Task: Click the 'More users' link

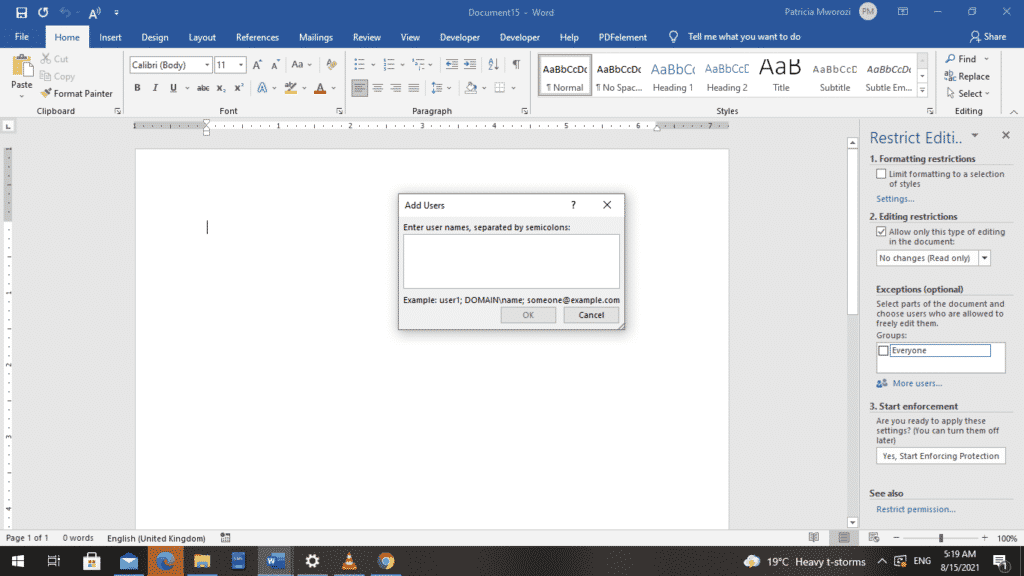Action: pos(916,383)
